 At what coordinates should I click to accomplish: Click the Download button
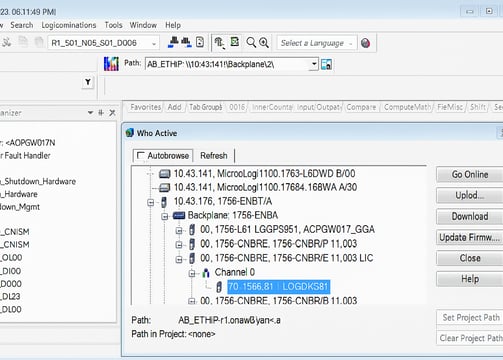[x=470, y=216]
